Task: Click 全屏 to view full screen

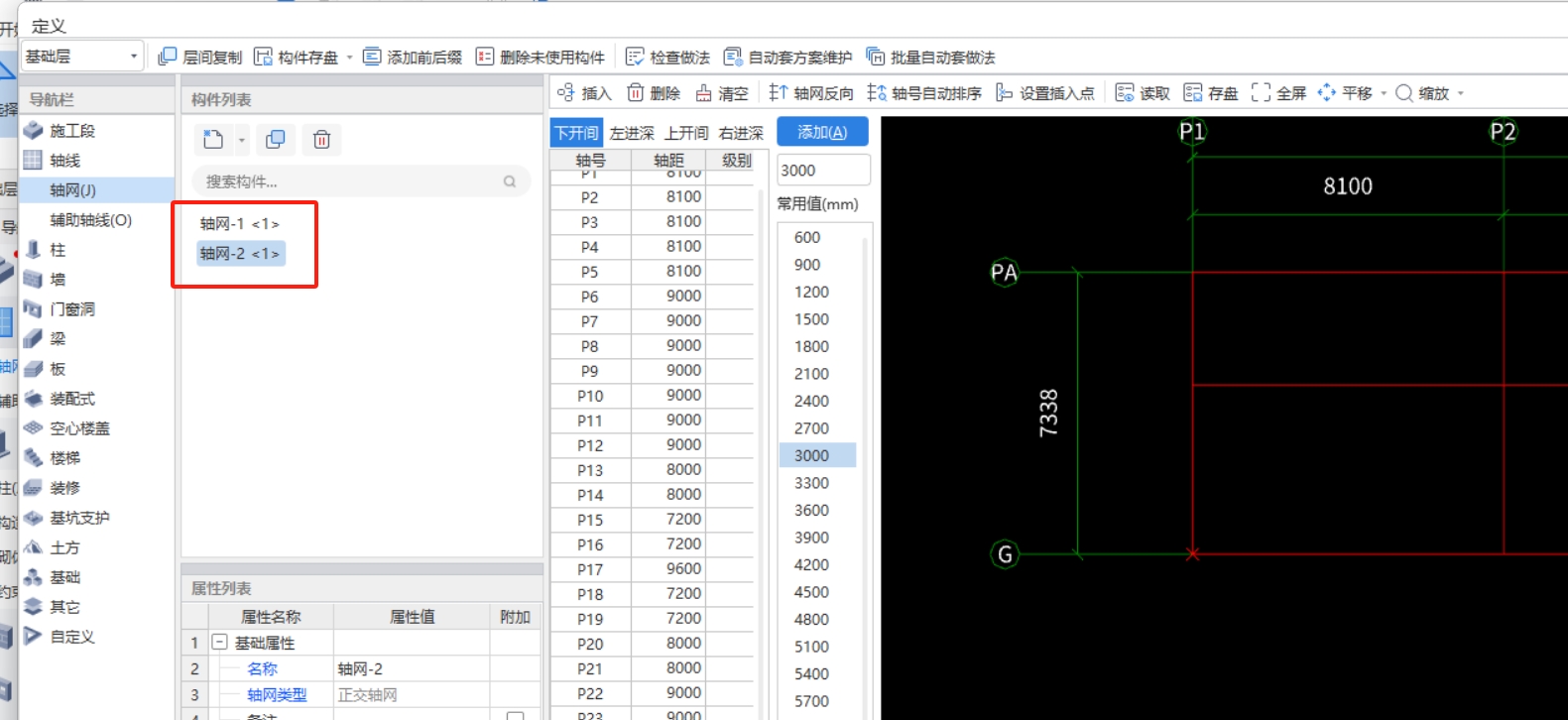Action: click(x=1279, y=93)
